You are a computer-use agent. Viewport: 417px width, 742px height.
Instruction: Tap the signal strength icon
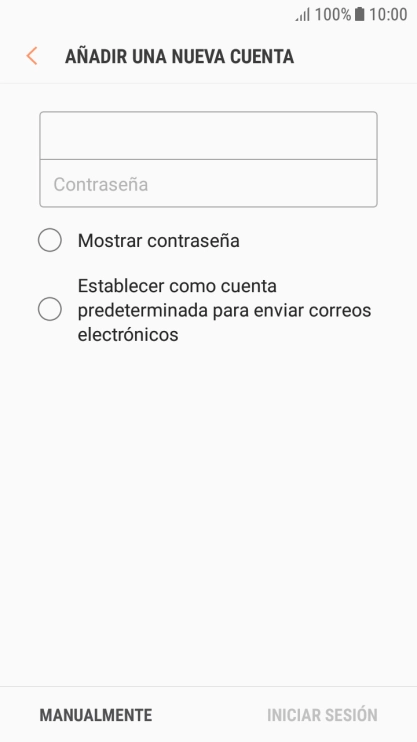[302, 15]
